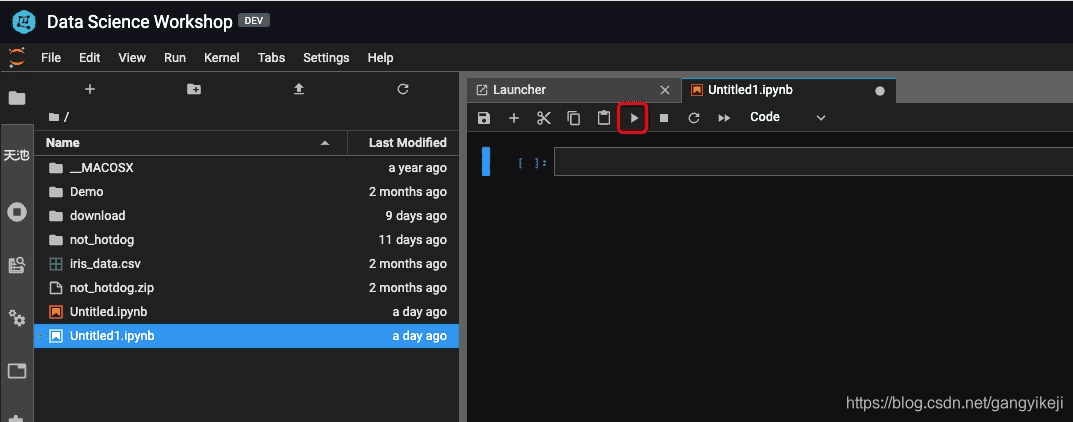Viewport: 1073px width, 422px height.
Task: Select the __MACOSX folder
Action: (x=246, y=168)
